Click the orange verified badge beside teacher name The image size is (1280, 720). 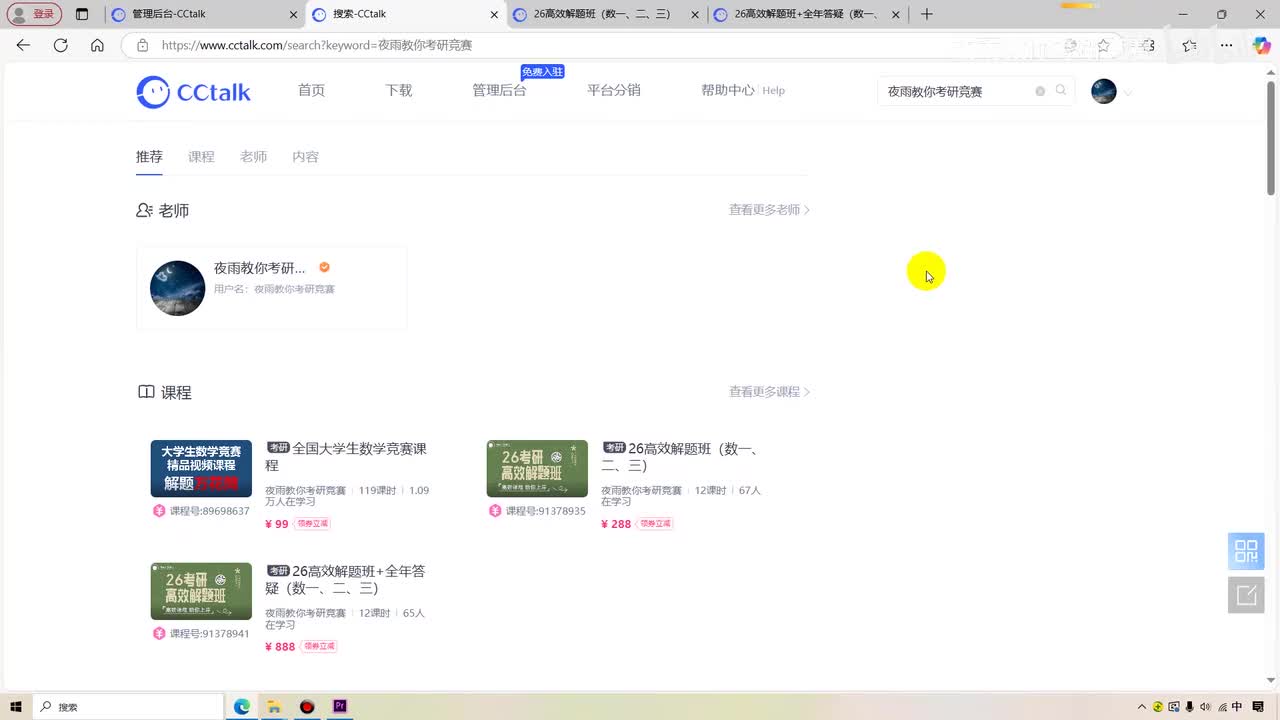pyautogui.click(x=324, y=267)
